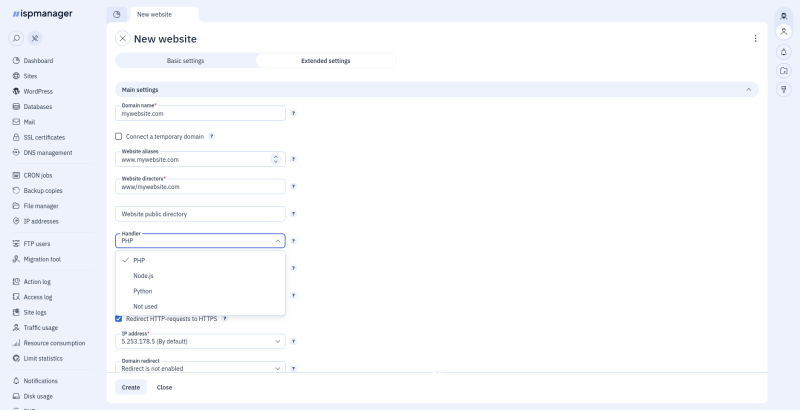Click the Create button
Screen dimensions: 800x410
[131, 388]
